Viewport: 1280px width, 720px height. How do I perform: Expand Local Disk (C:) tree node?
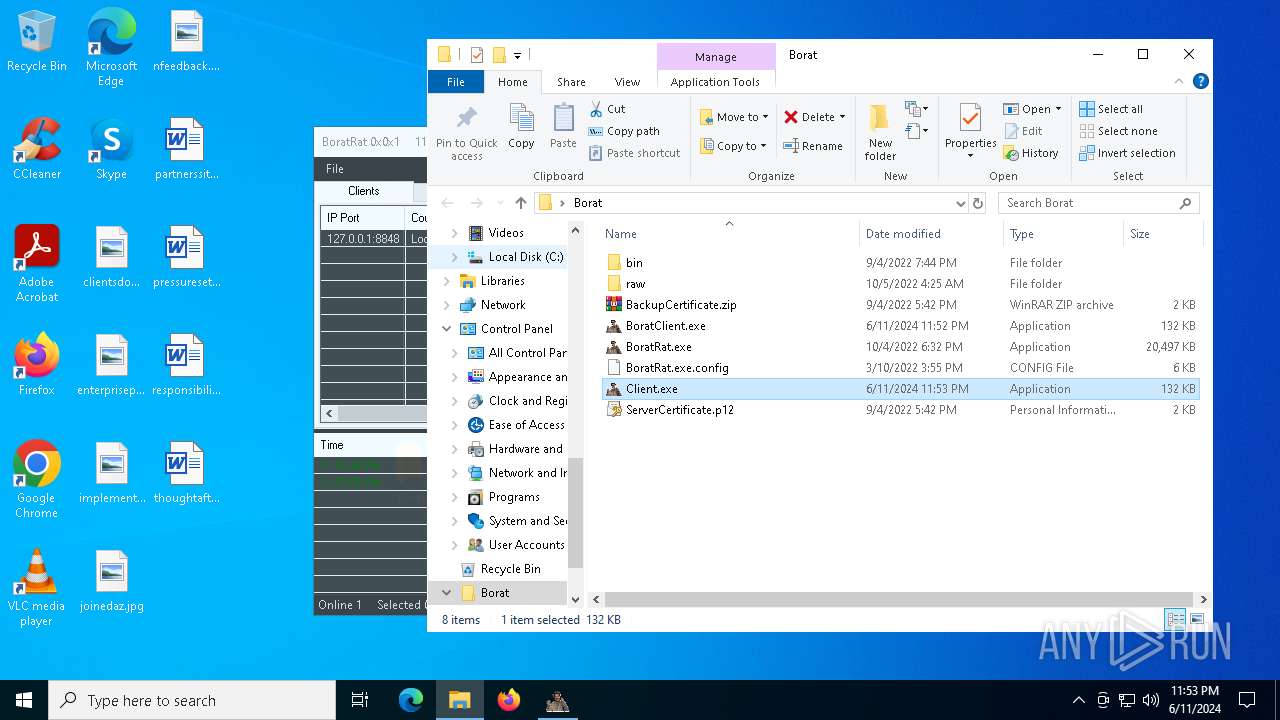454,257
